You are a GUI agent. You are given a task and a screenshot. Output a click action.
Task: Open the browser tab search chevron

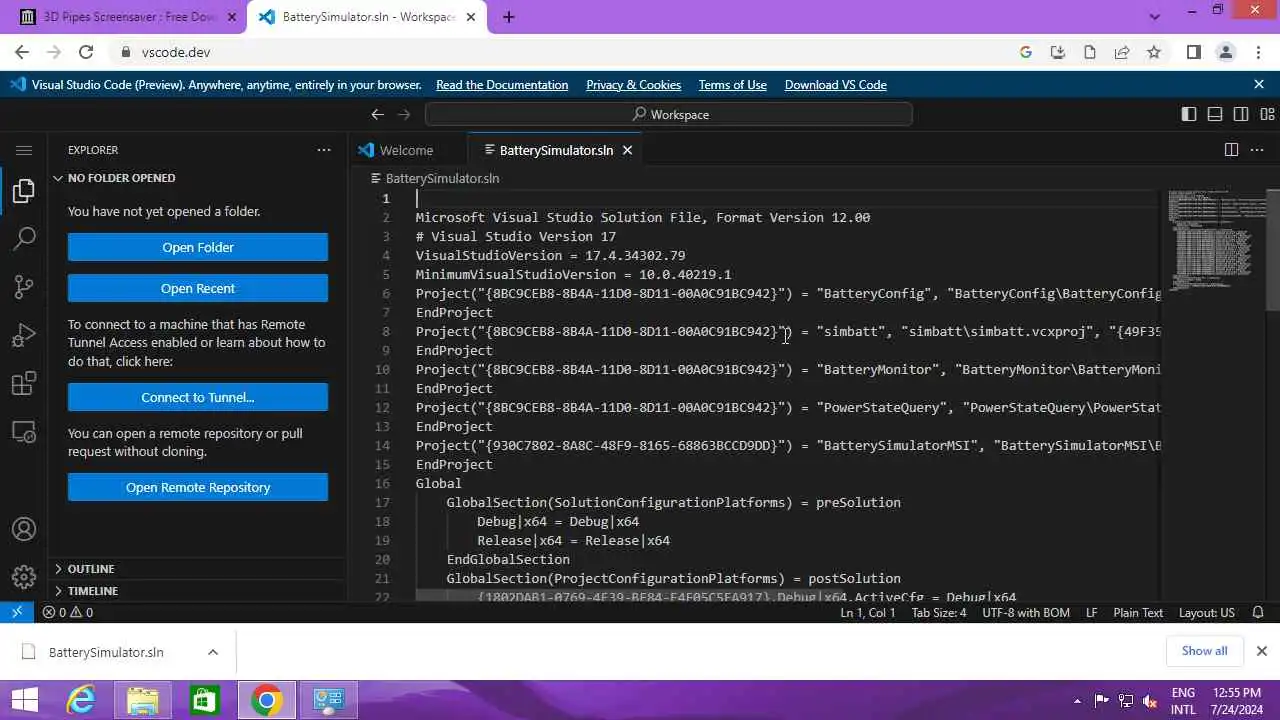click(x=1155, y=17)
